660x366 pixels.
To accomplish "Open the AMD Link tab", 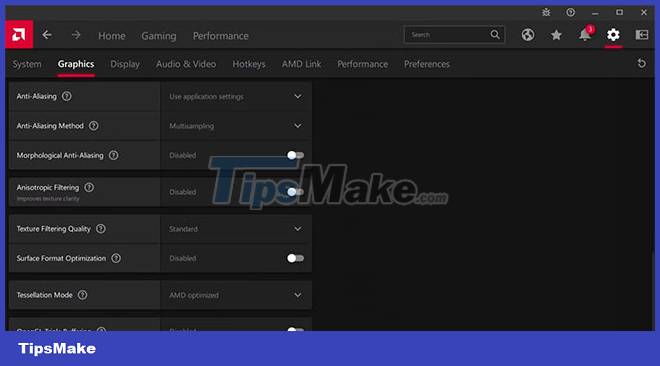I will click(301, 64).
